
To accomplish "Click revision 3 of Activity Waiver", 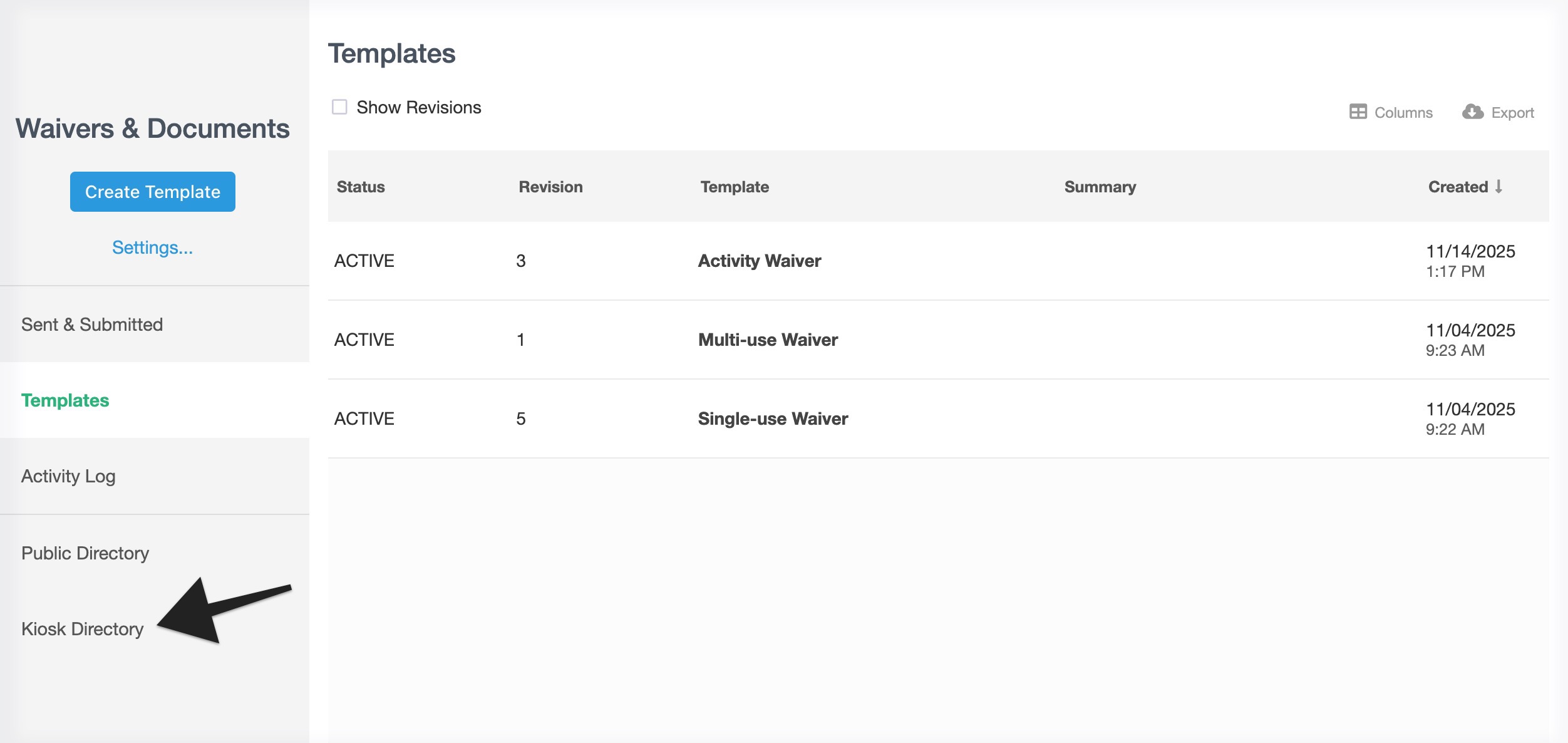I will pos(521,261).
